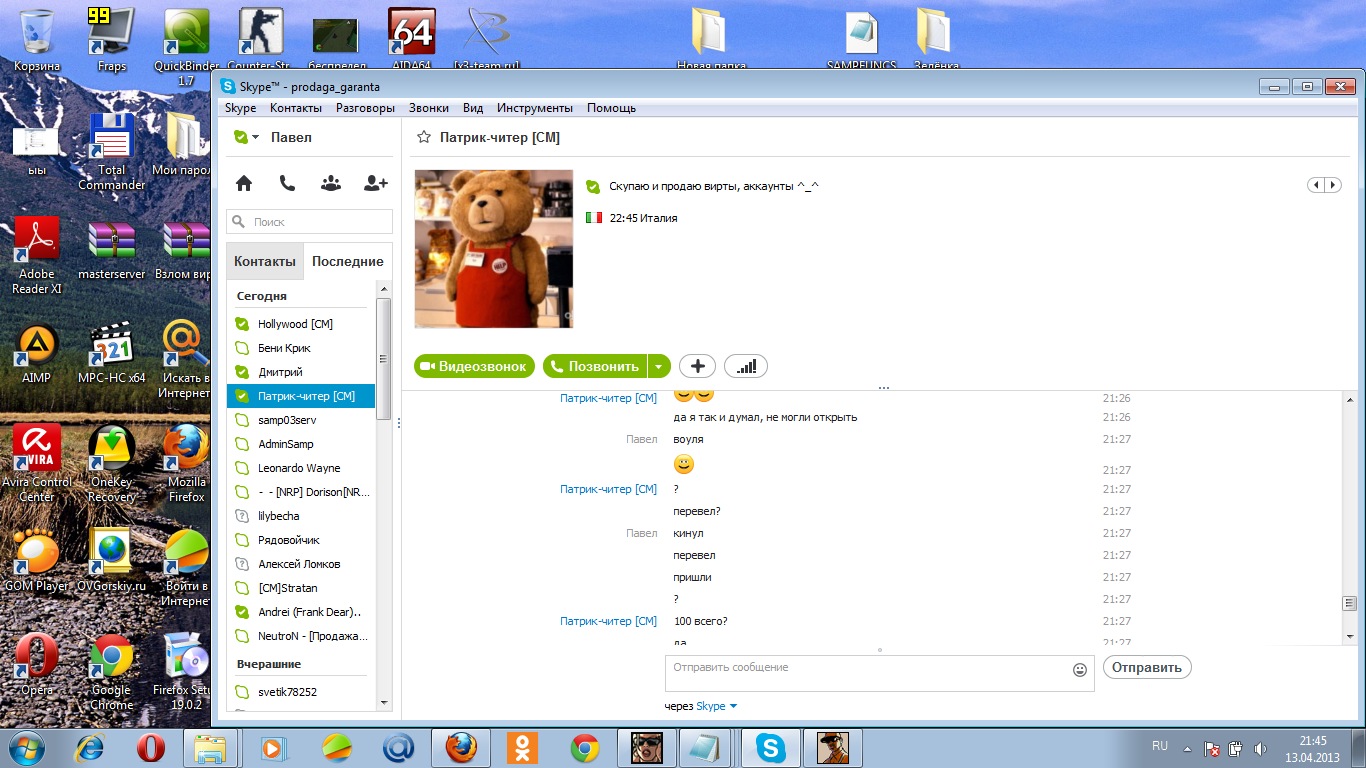Click the "22:45 Италия" local time text
This screenshot has height=768, width=1366.
coord(643,218)
